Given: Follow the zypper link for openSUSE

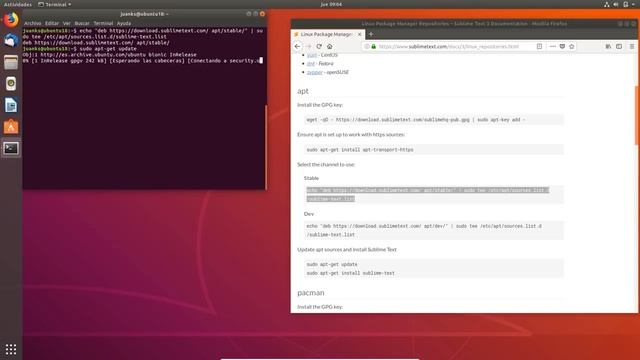Looking at the screenshot, I should [x=314, y=72].
